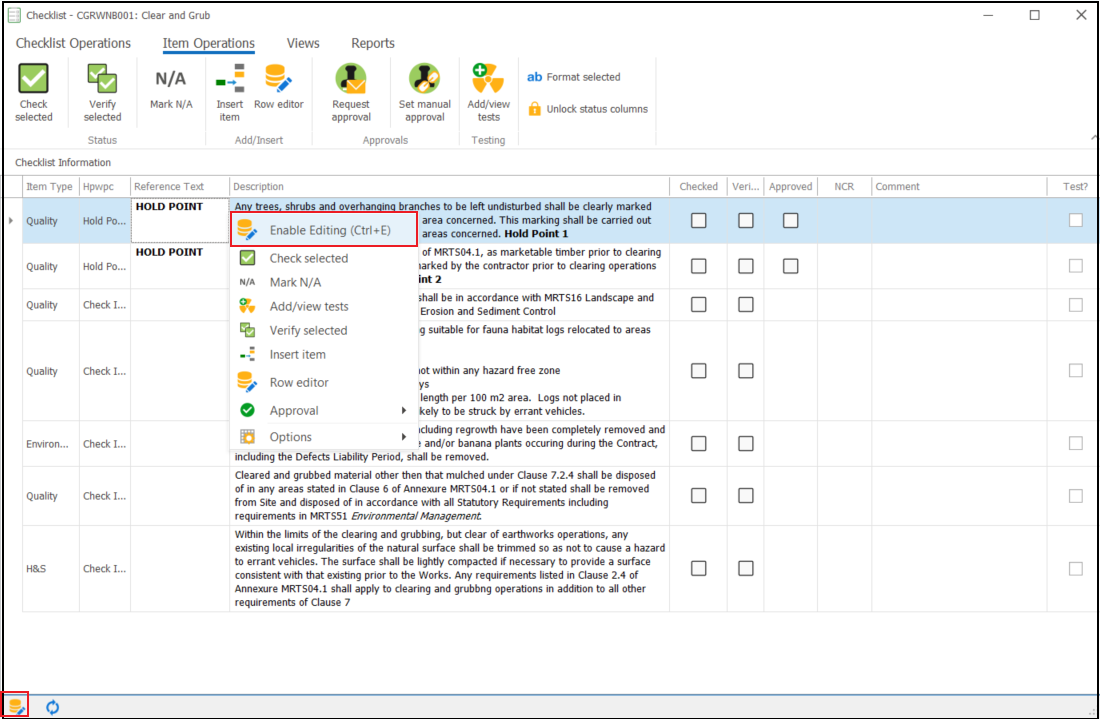Click the Set manual approval icon

pyautogui.click(x=424, y=78)
